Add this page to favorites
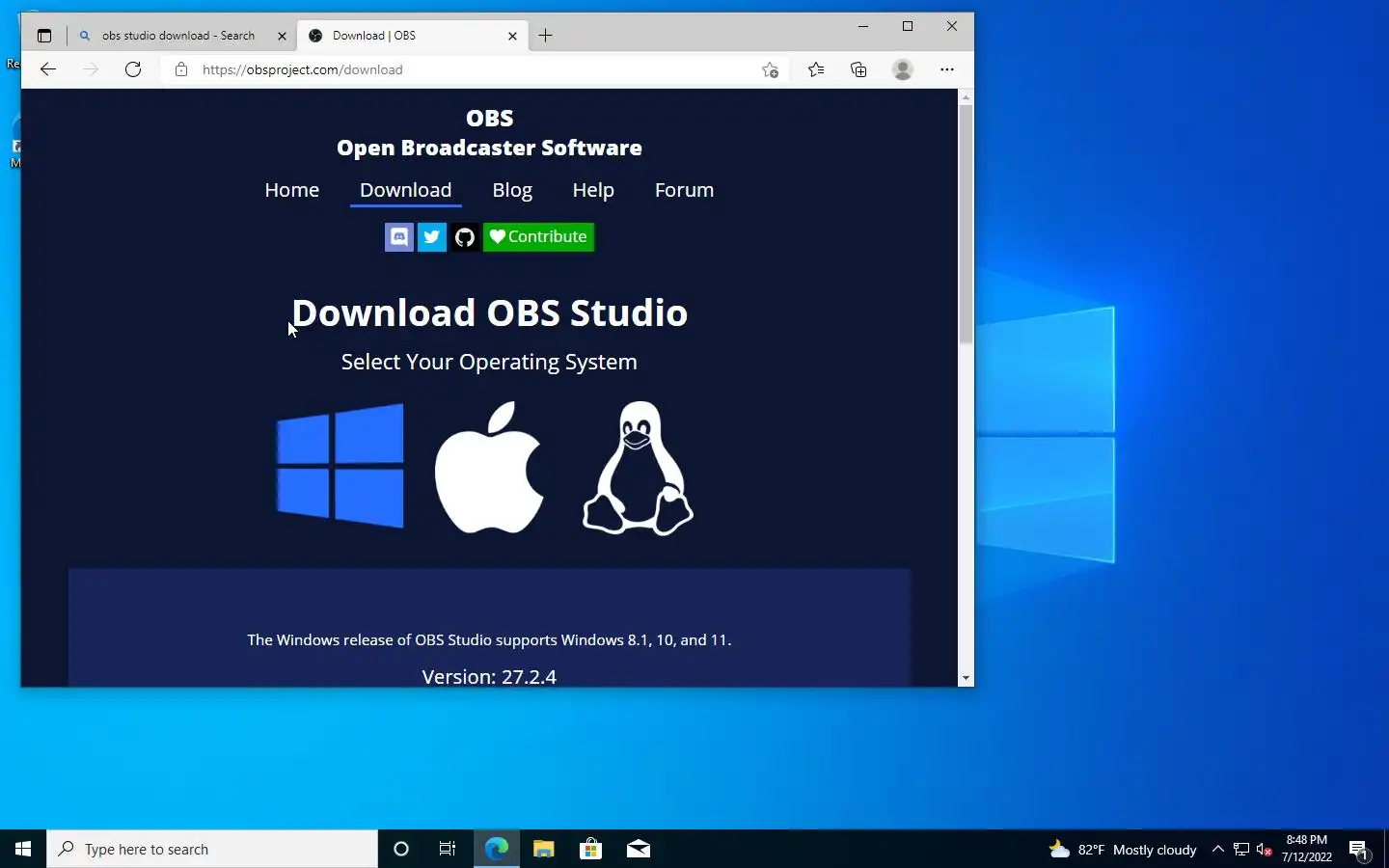1389x868 pixels. point(770,69)
